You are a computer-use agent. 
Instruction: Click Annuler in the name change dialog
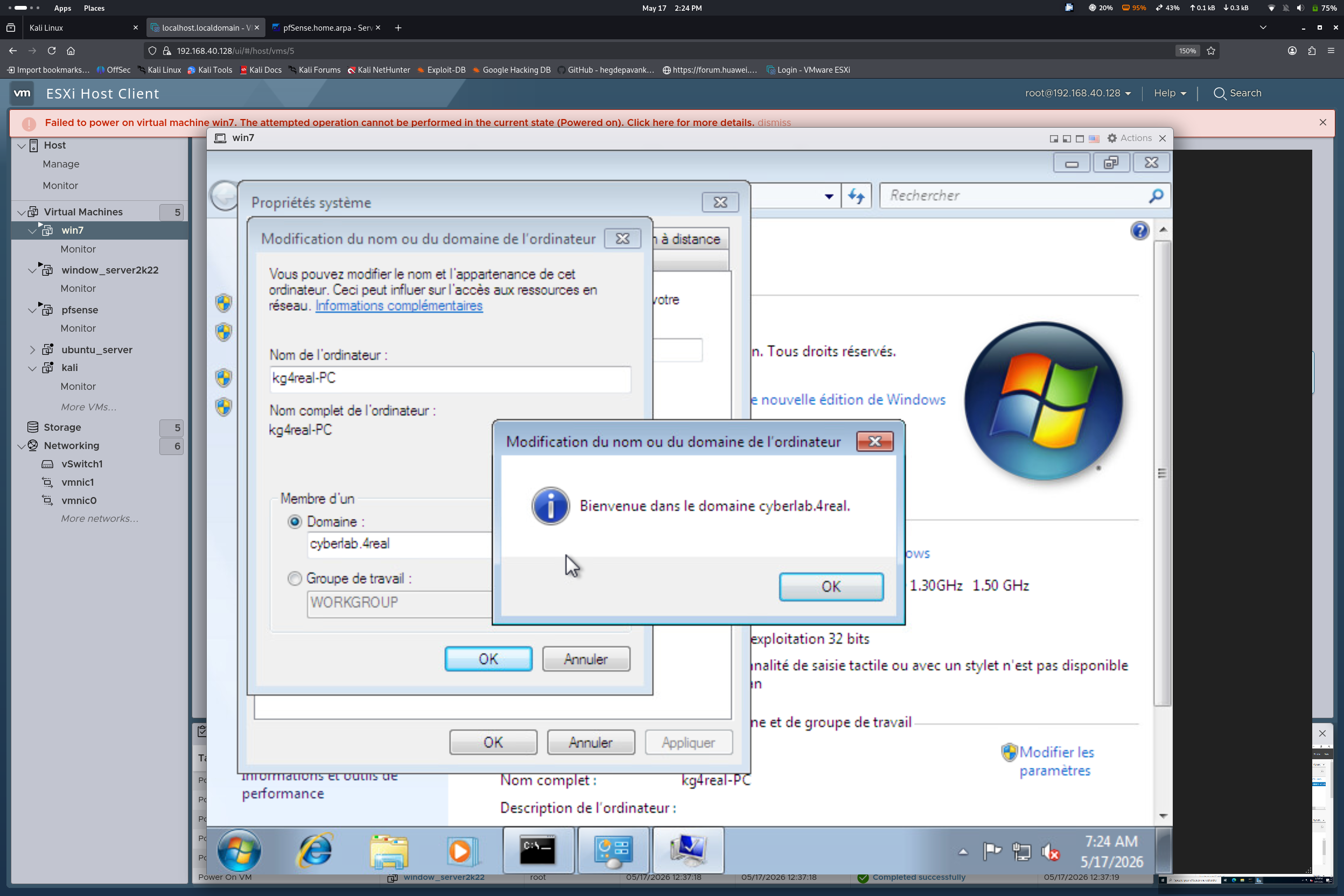click(x=586, y=659)
